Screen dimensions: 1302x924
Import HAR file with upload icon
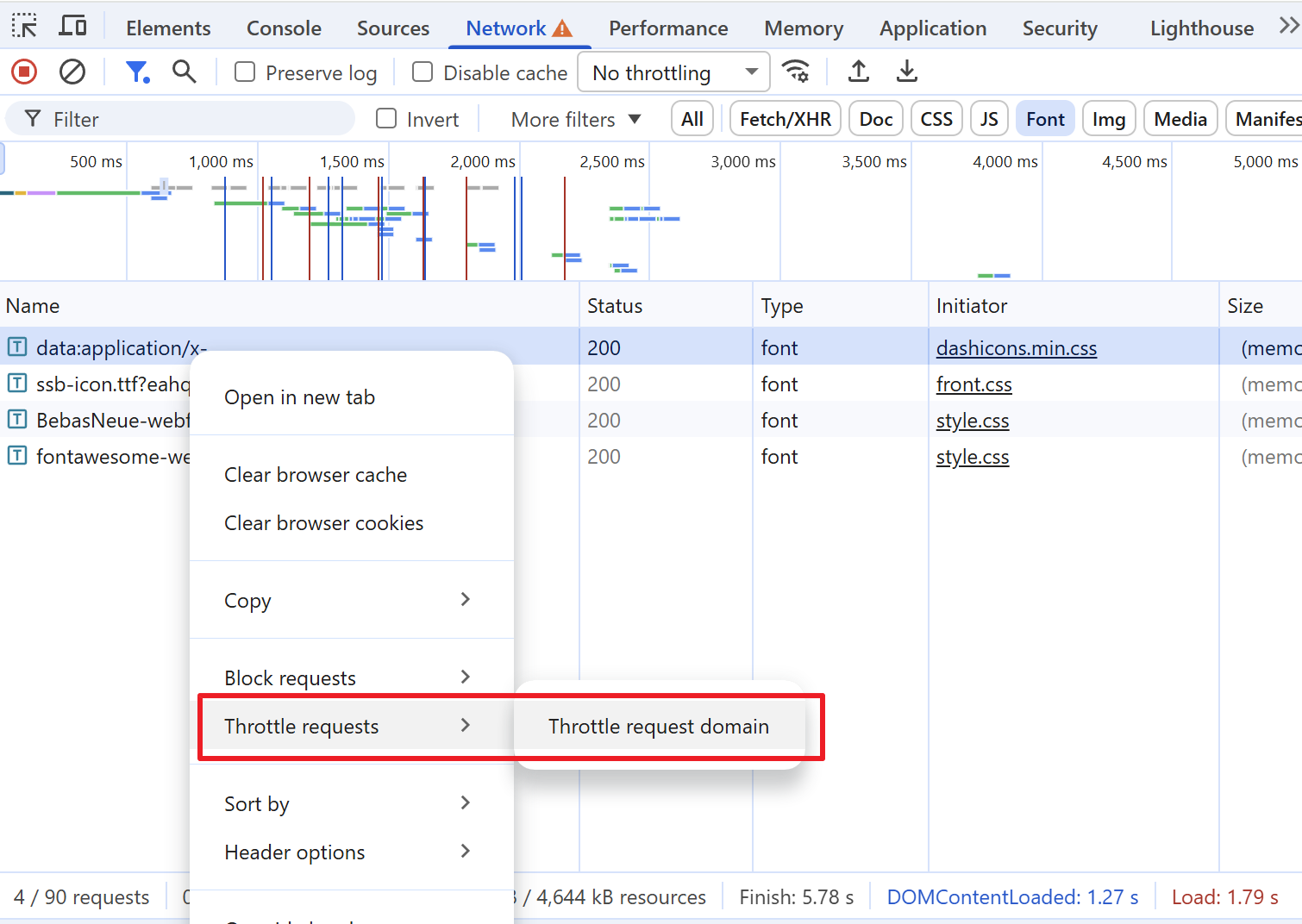[858, 72]
